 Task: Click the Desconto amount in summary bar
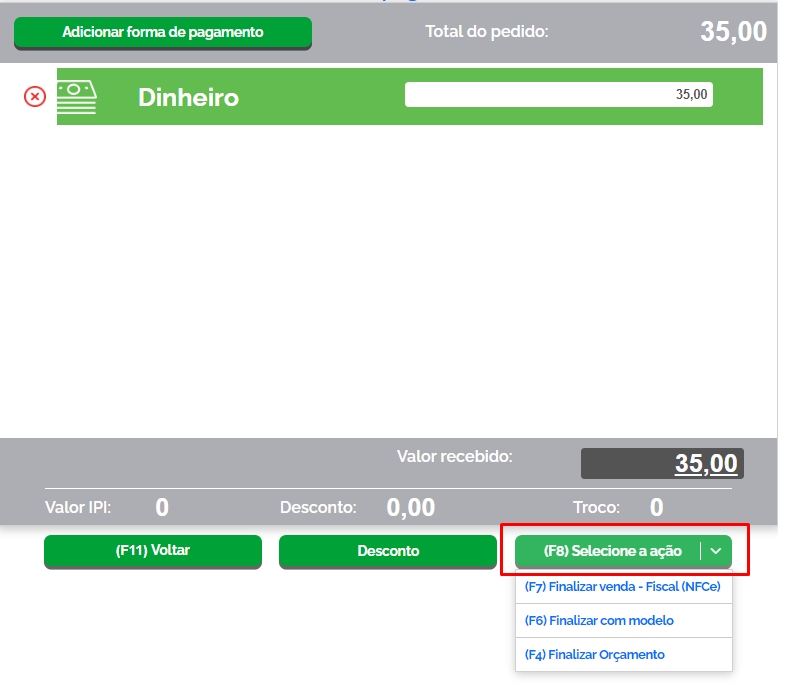(x=410, y=508)
